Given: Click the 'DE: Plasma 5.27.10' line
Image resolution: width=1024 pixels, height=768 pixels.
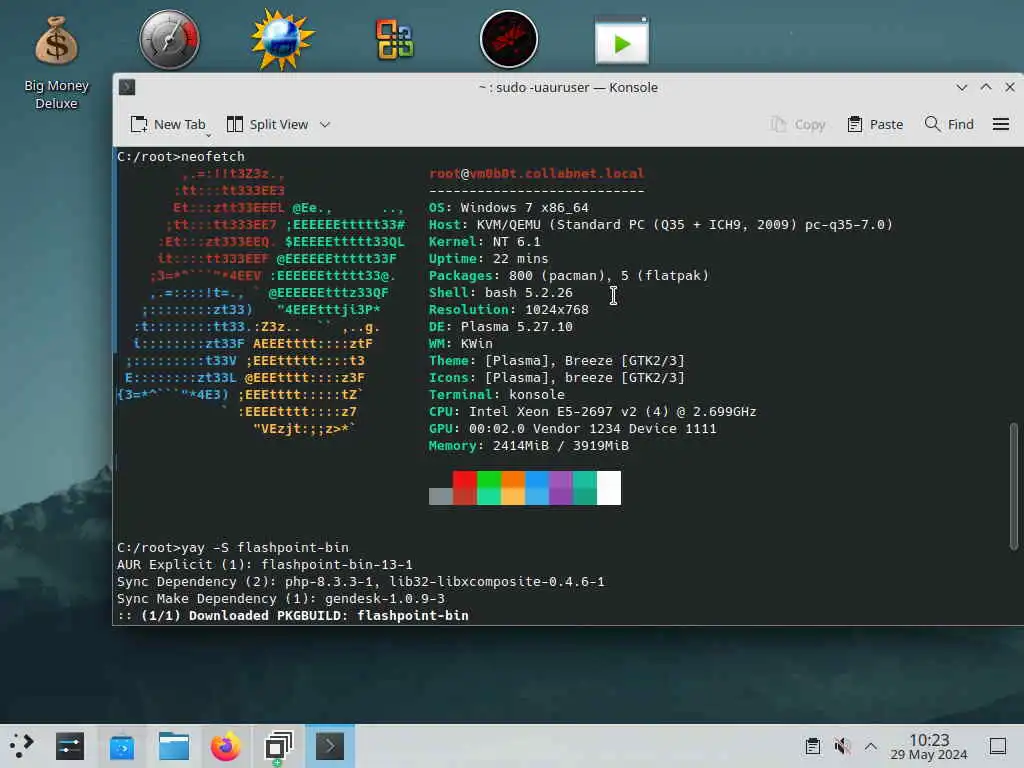Looking at the screenshot, I should click(x=501, y=327).
